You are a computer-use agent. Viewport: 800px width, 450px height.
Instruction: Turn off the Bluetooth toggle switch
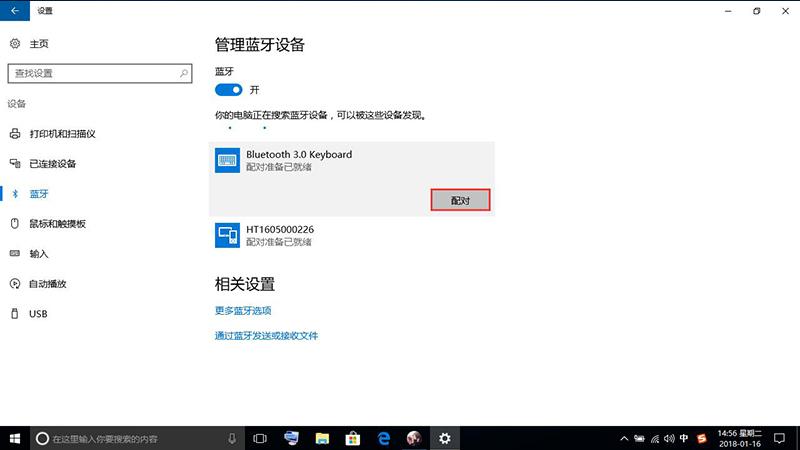click(x=229, y=90)
